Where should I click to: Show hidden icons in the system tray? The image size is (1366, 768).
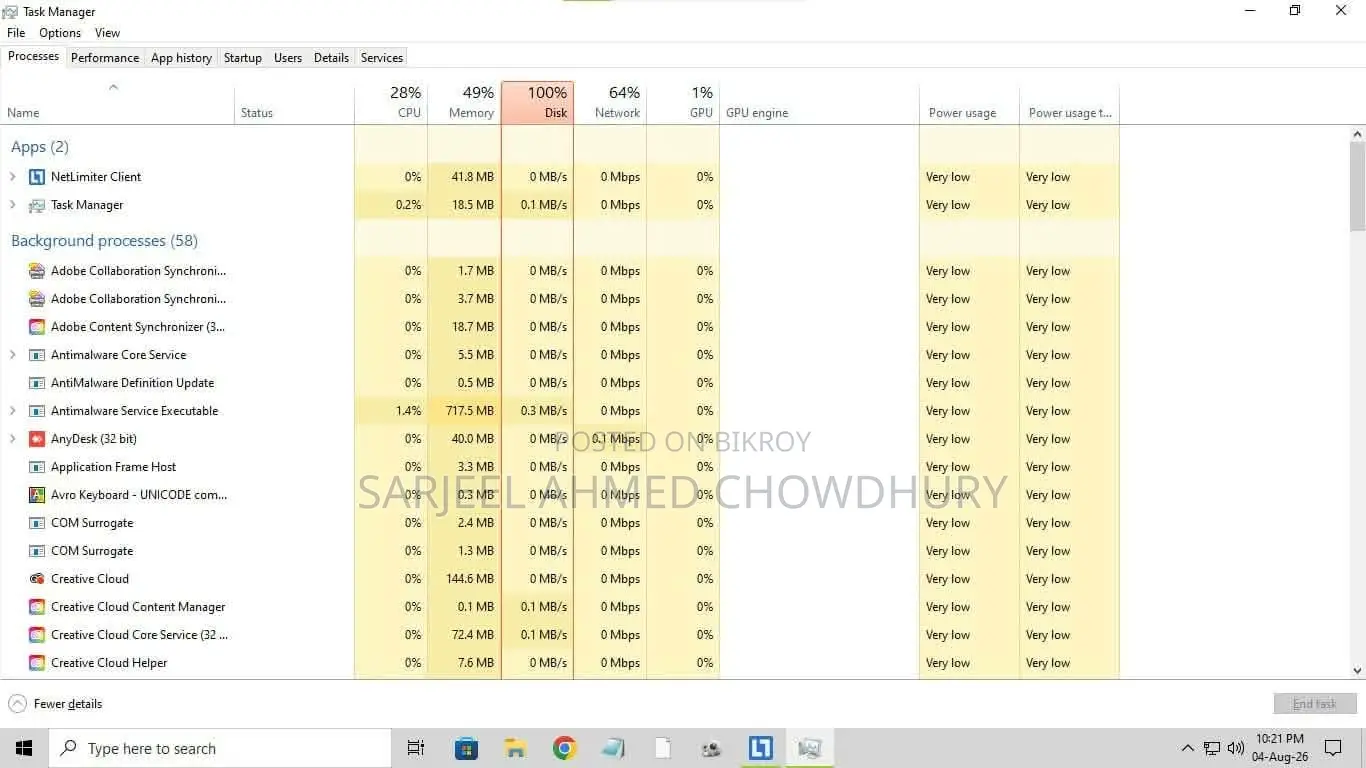(1188, 748)
